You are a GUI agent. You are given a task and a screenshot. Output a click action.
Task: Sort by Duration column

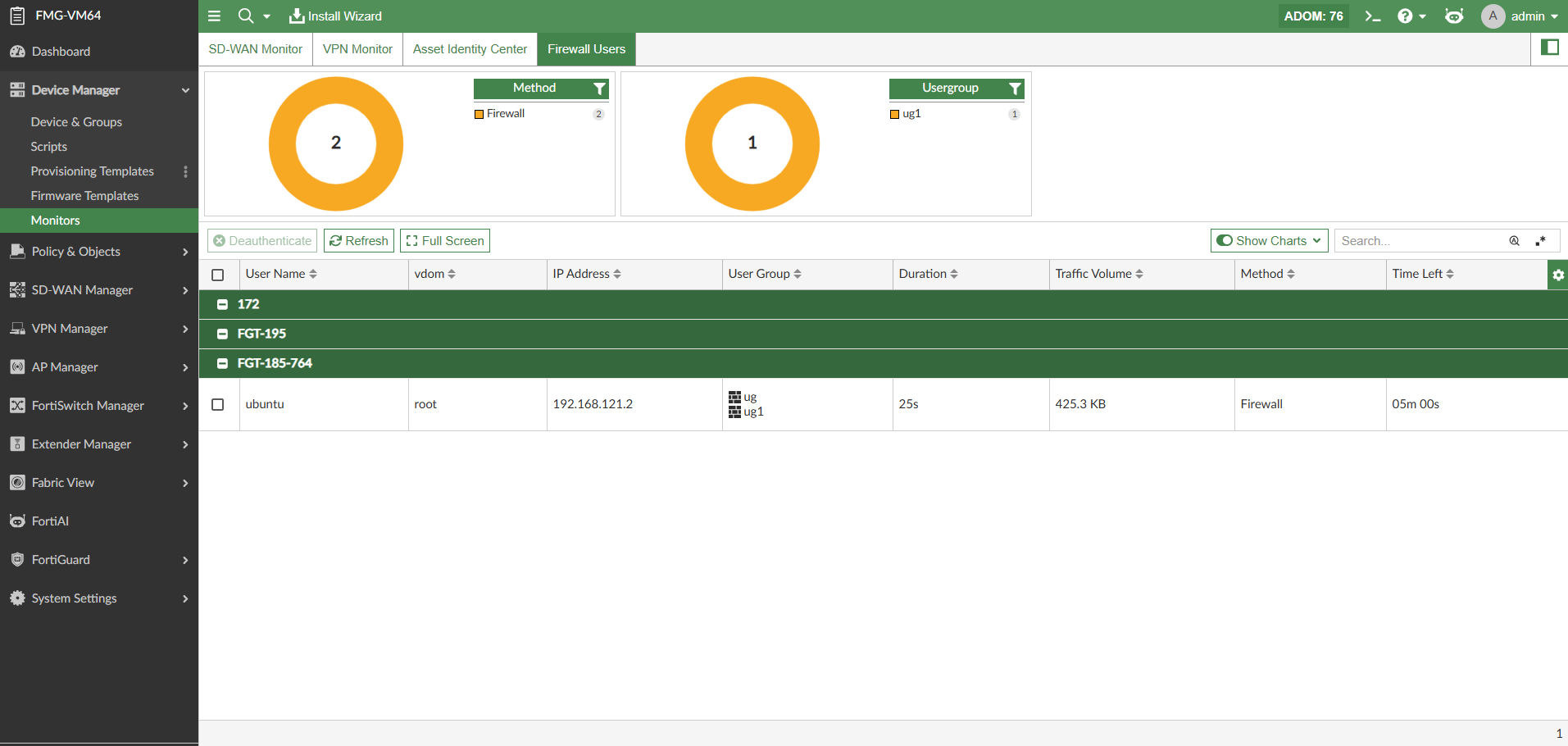(x=929, y=274)
